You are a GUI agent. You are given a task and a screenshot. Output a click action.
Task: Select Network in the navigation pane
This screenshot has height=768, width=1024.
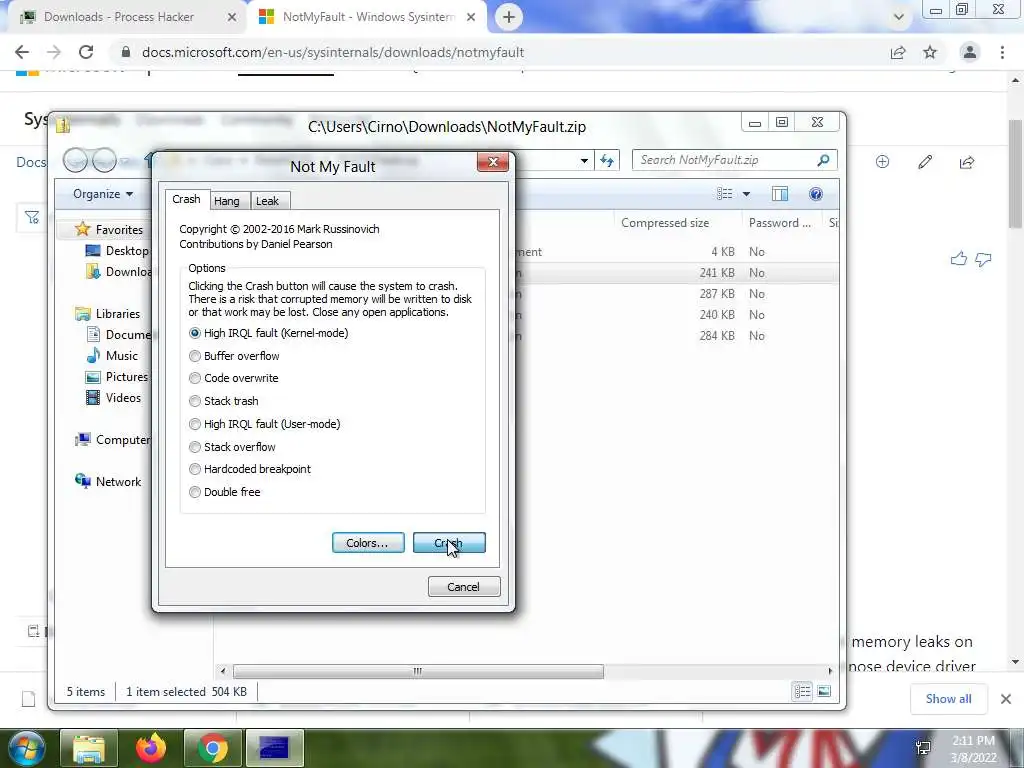(x=108, y=481)
